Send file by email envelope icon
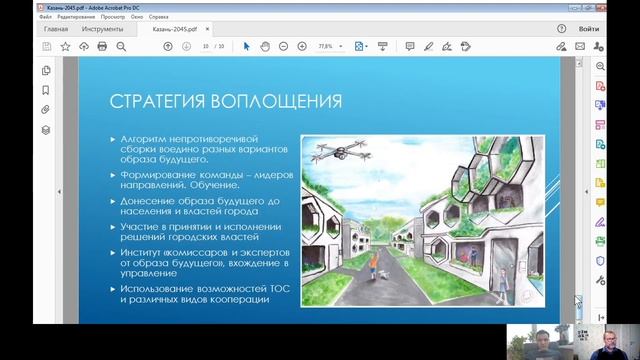640x360 pixels. 580,47
